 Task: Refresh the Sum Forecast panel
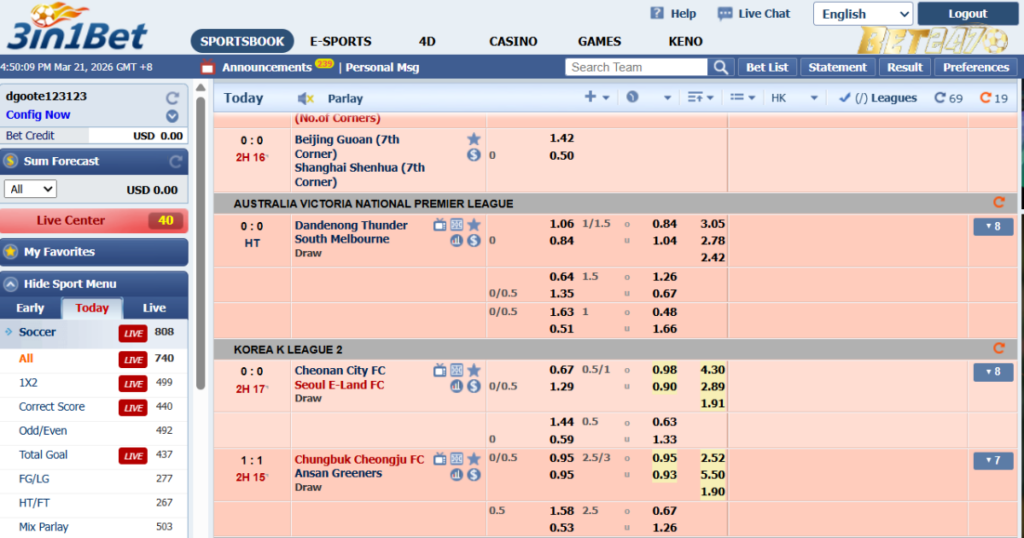176,161
